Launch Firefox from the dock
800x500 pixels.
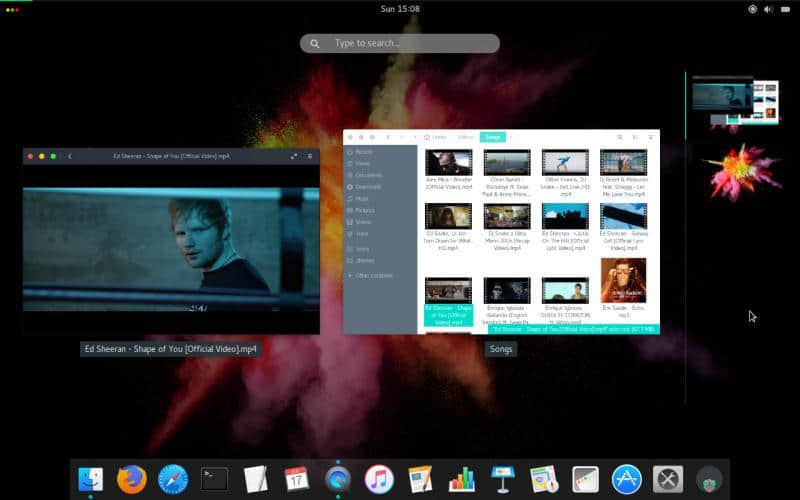coord(131,479)
